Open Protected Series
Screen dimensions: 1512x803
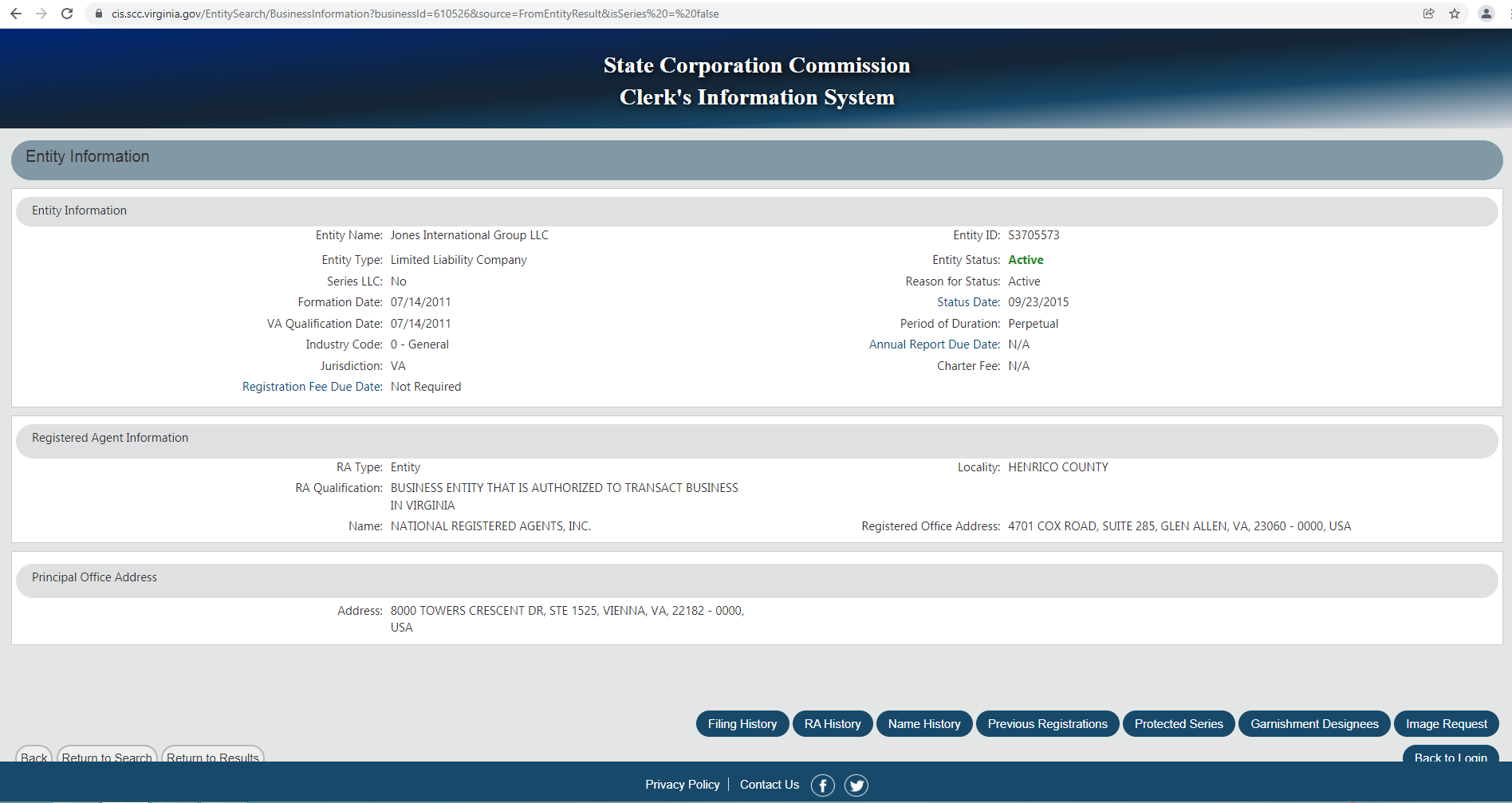pyautogui.click(x=1178, y=724)
